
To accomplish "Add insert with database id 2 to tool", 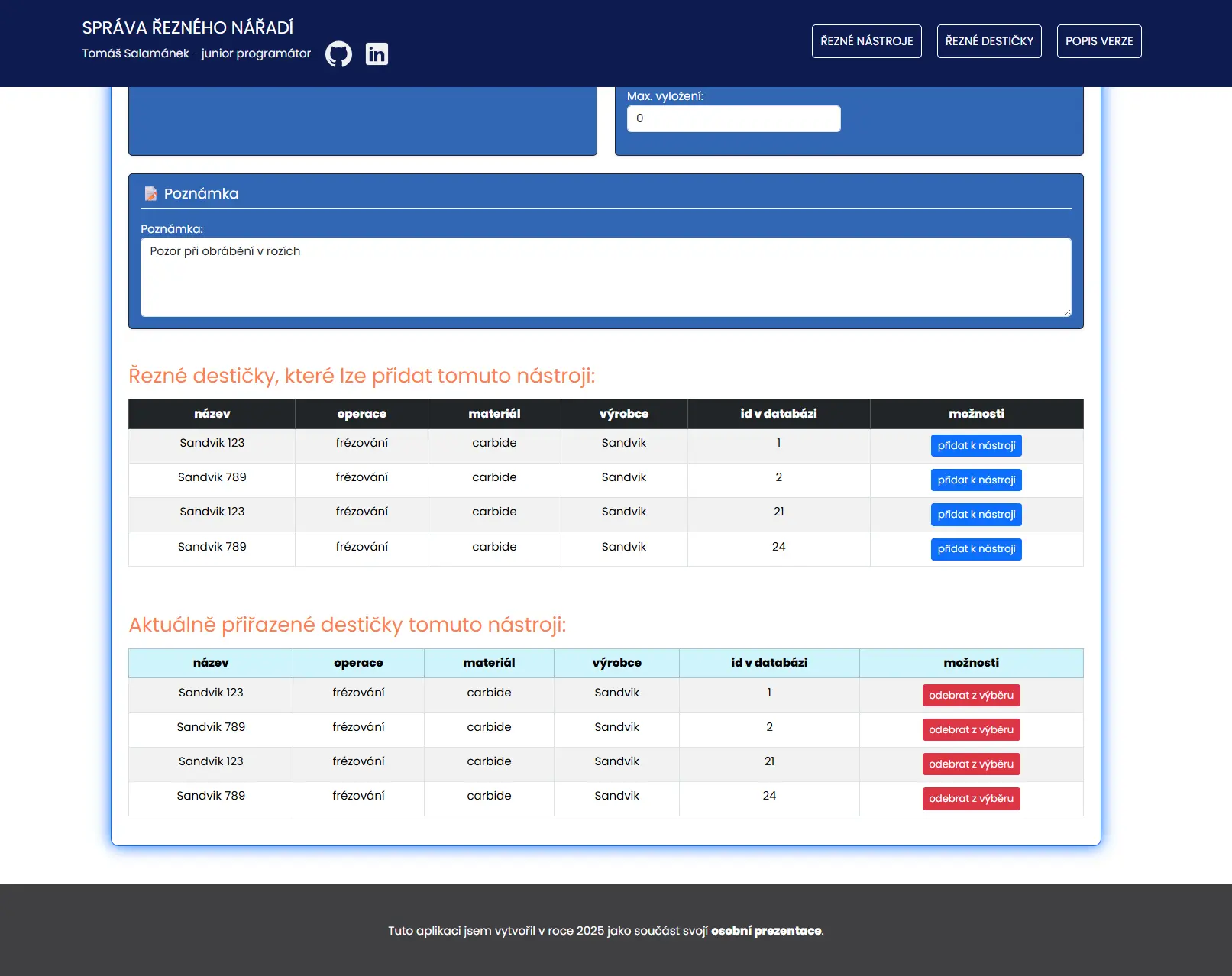I will [976, 480].
